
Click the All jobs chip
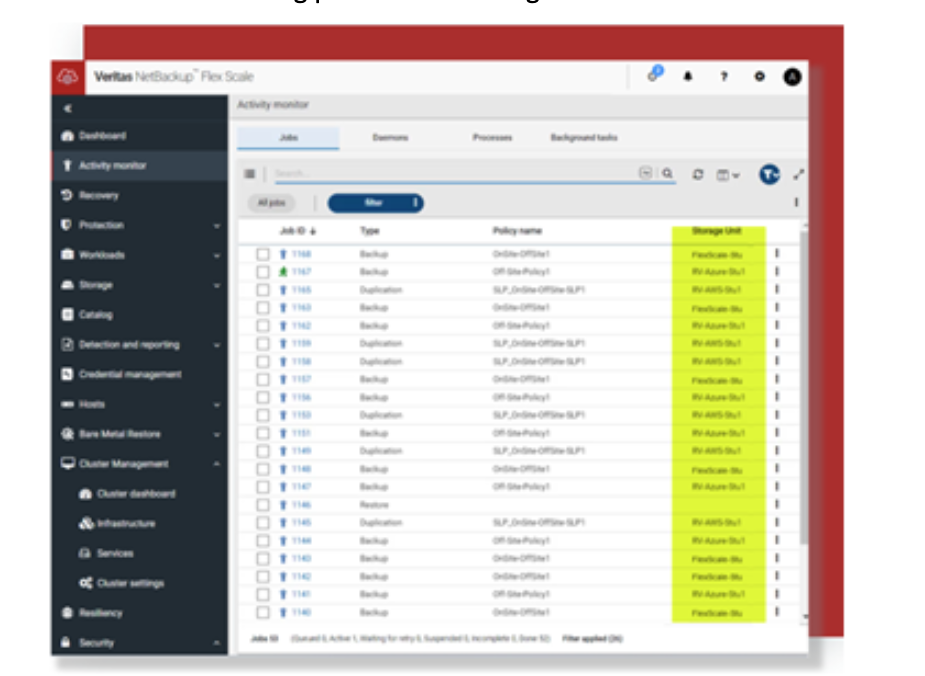pos(271,203)
